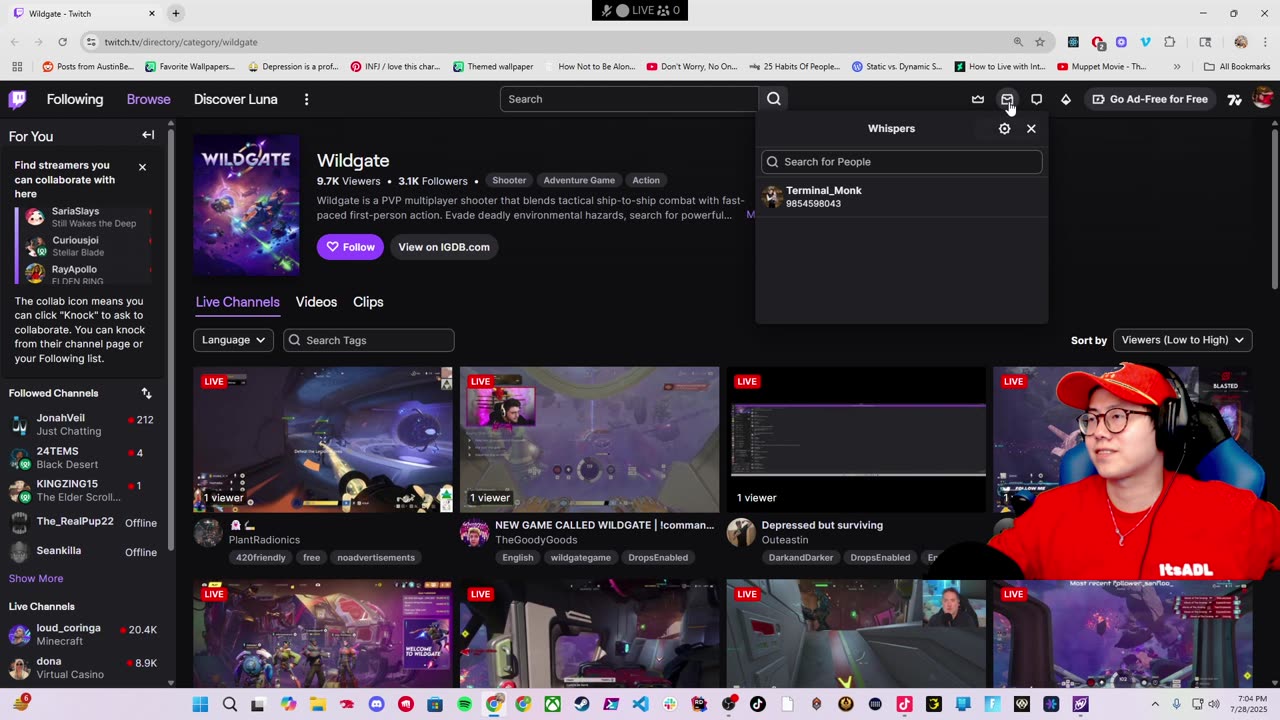The width and height of the screenshot is (1280, 720).
Task: Open Steam from the taskbar
Action: coord(581,704)
